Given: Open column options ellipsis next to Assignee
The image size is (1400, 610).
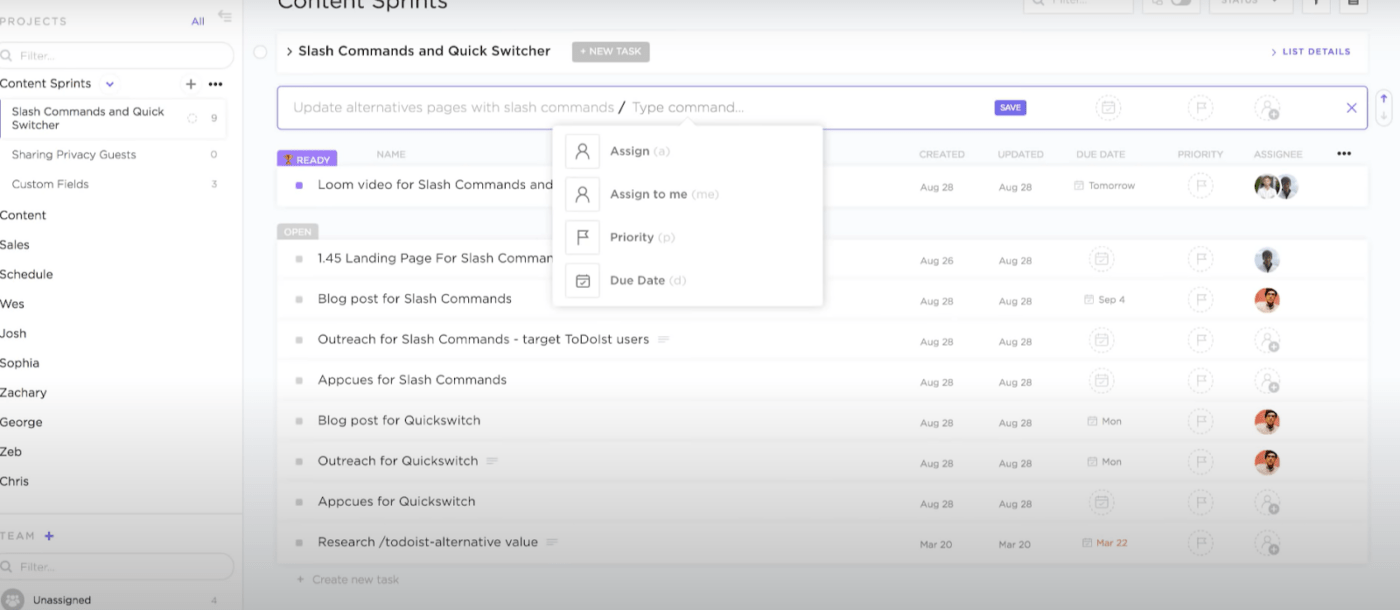Looking at the screenshot, I should tap(1343, 154).
